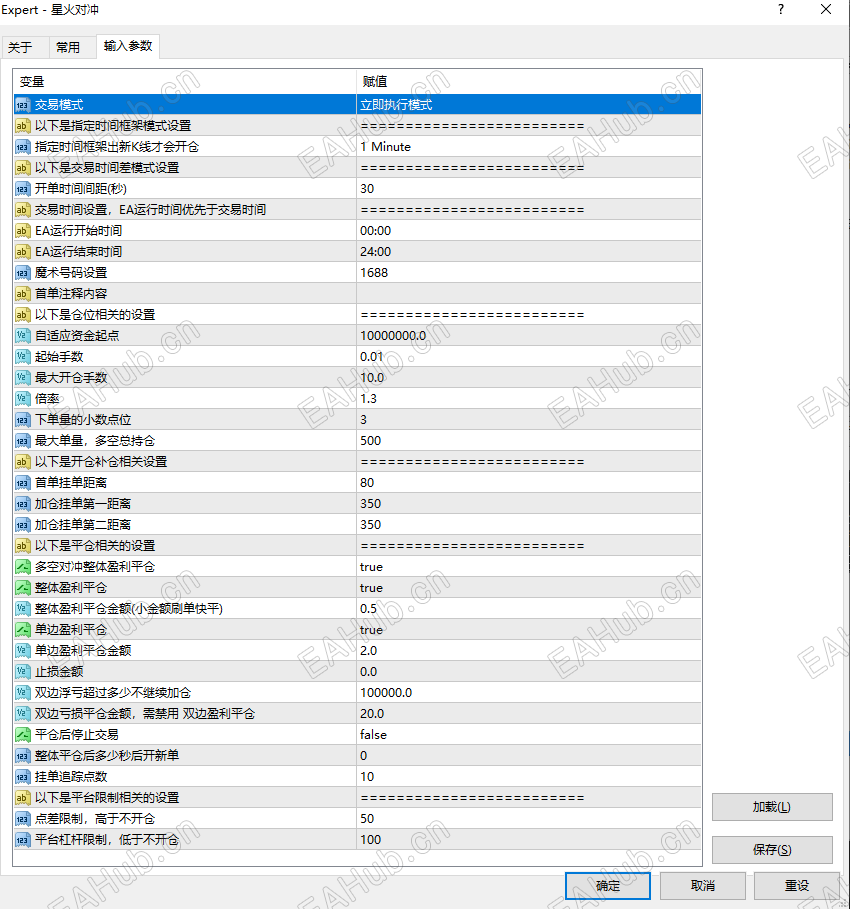
Task: Click the integer icon beside 交易模式
Action: click(22, 105)
